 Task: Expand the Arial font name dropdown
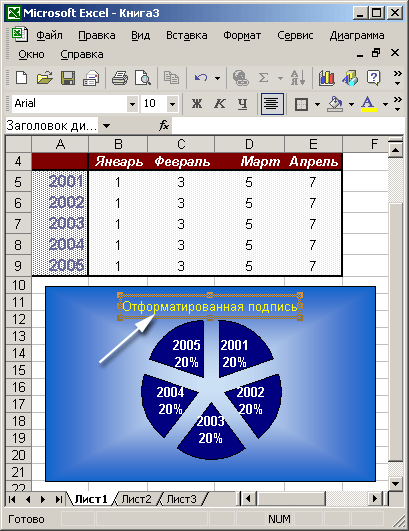tap(132, 104)
